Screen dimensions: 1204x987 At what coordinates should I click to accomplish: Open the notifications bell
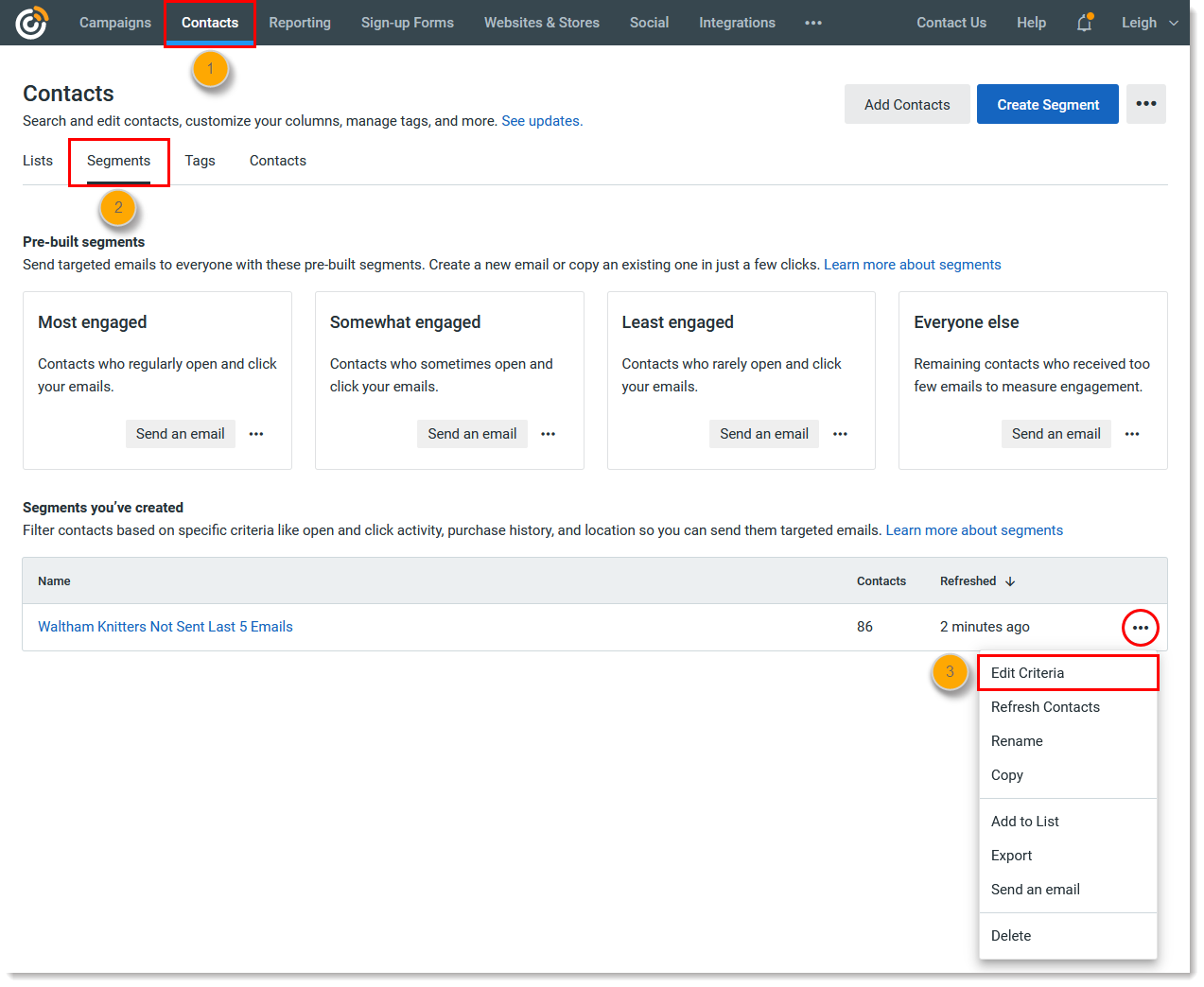(1084, 22)
